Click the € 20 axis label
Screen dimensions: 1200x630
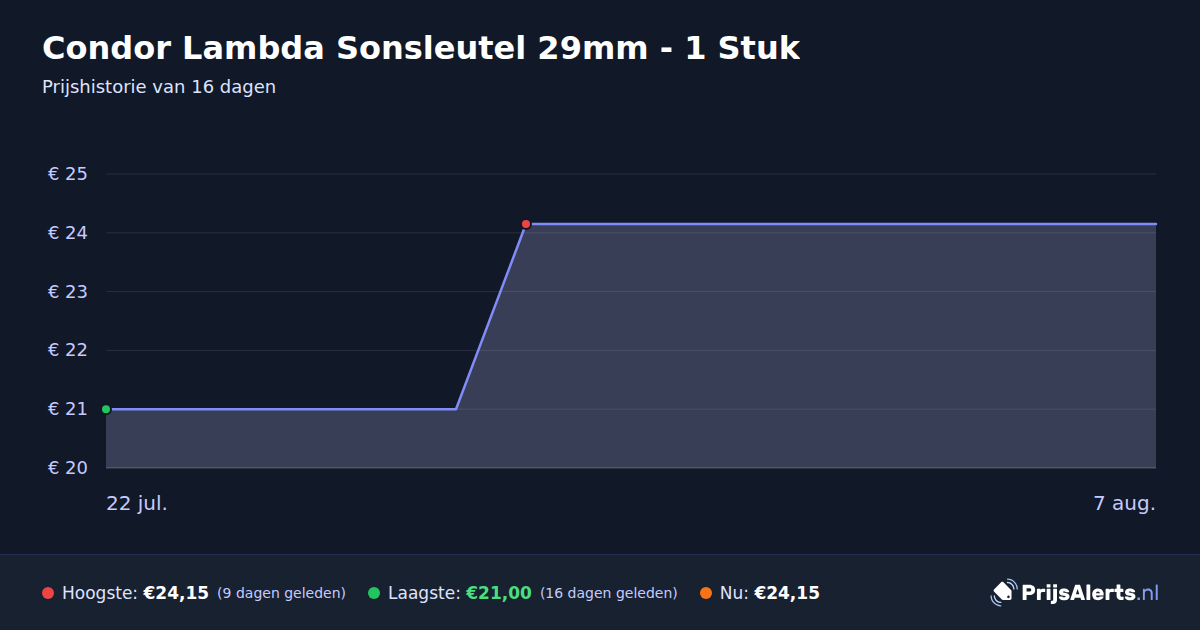pyautogui.click(x=68, y=468)
